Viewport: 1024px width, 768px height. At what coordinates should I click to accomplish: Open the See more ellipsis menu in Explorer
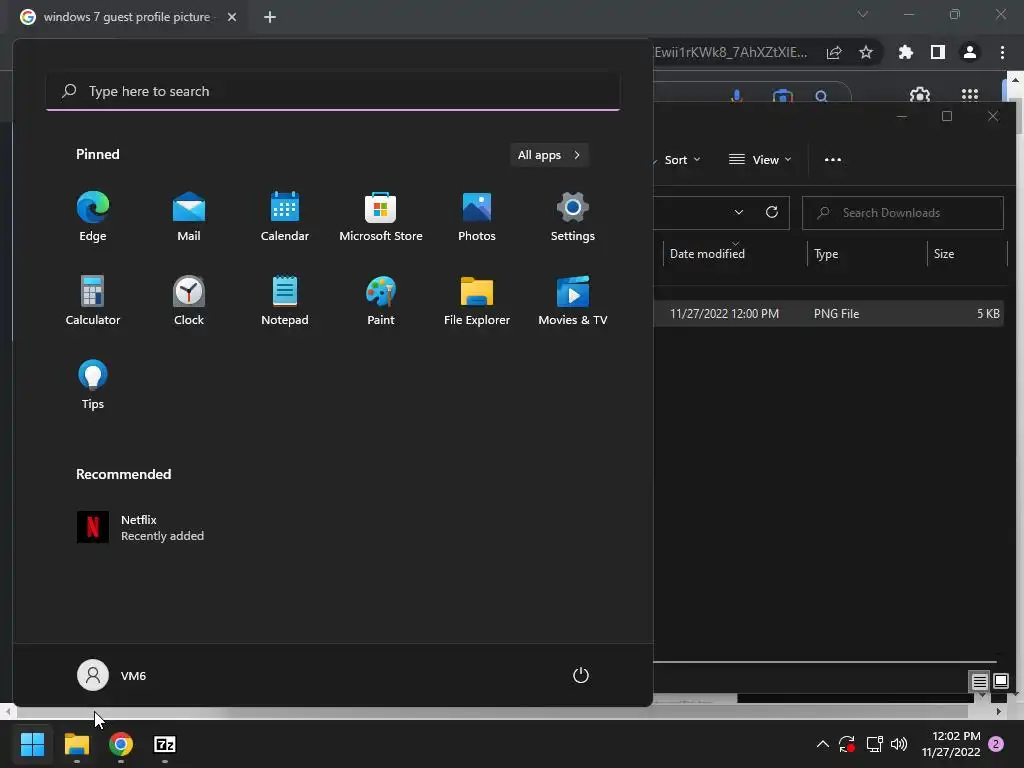point(833,160)
